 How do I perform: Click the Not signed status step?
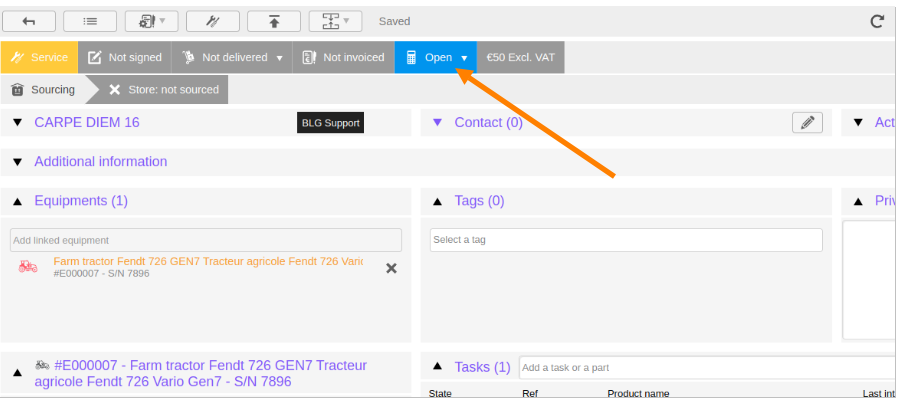click(125, 57)
